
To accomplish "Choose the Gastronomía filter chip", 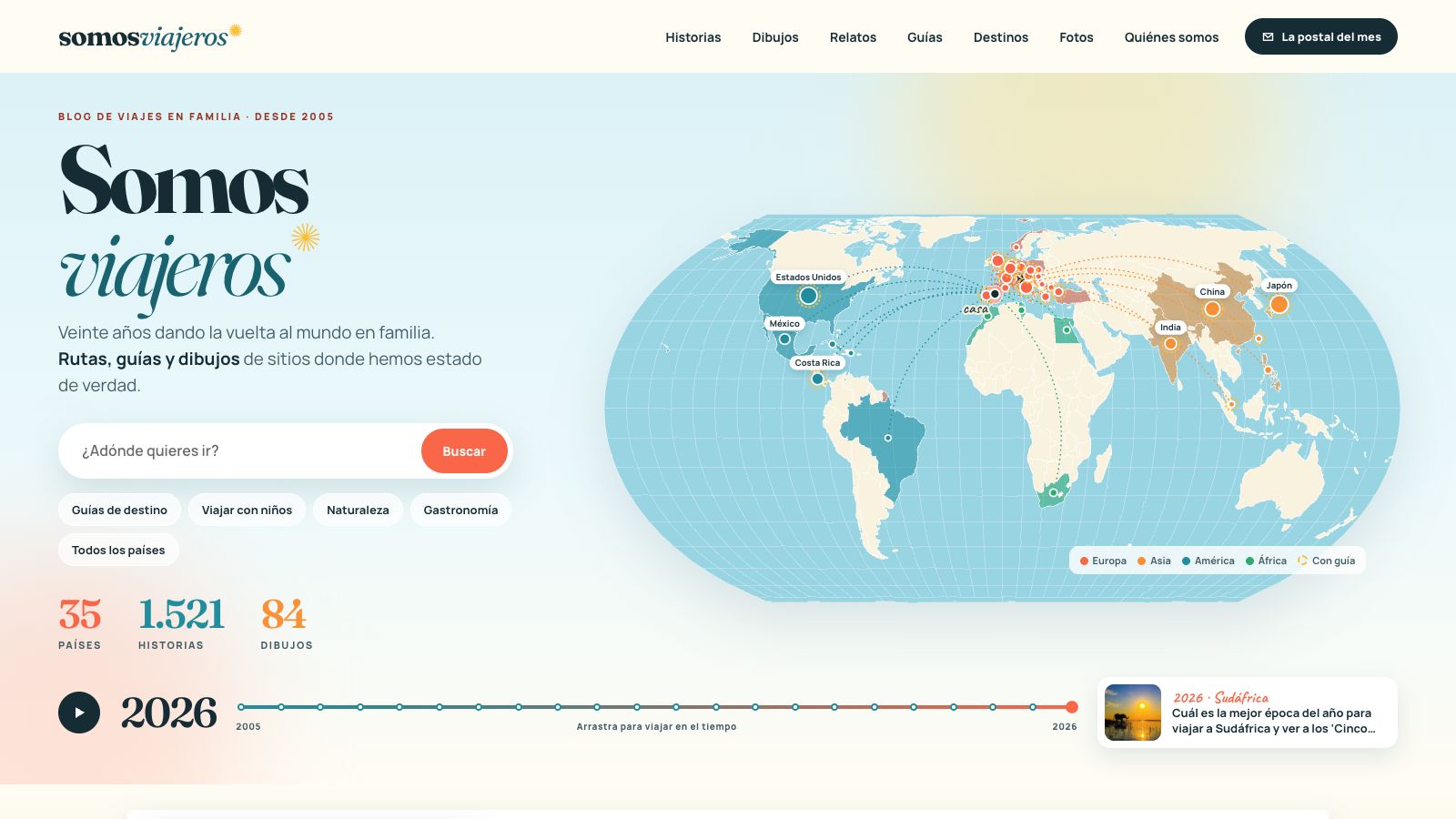I will [x=460, y=510].
